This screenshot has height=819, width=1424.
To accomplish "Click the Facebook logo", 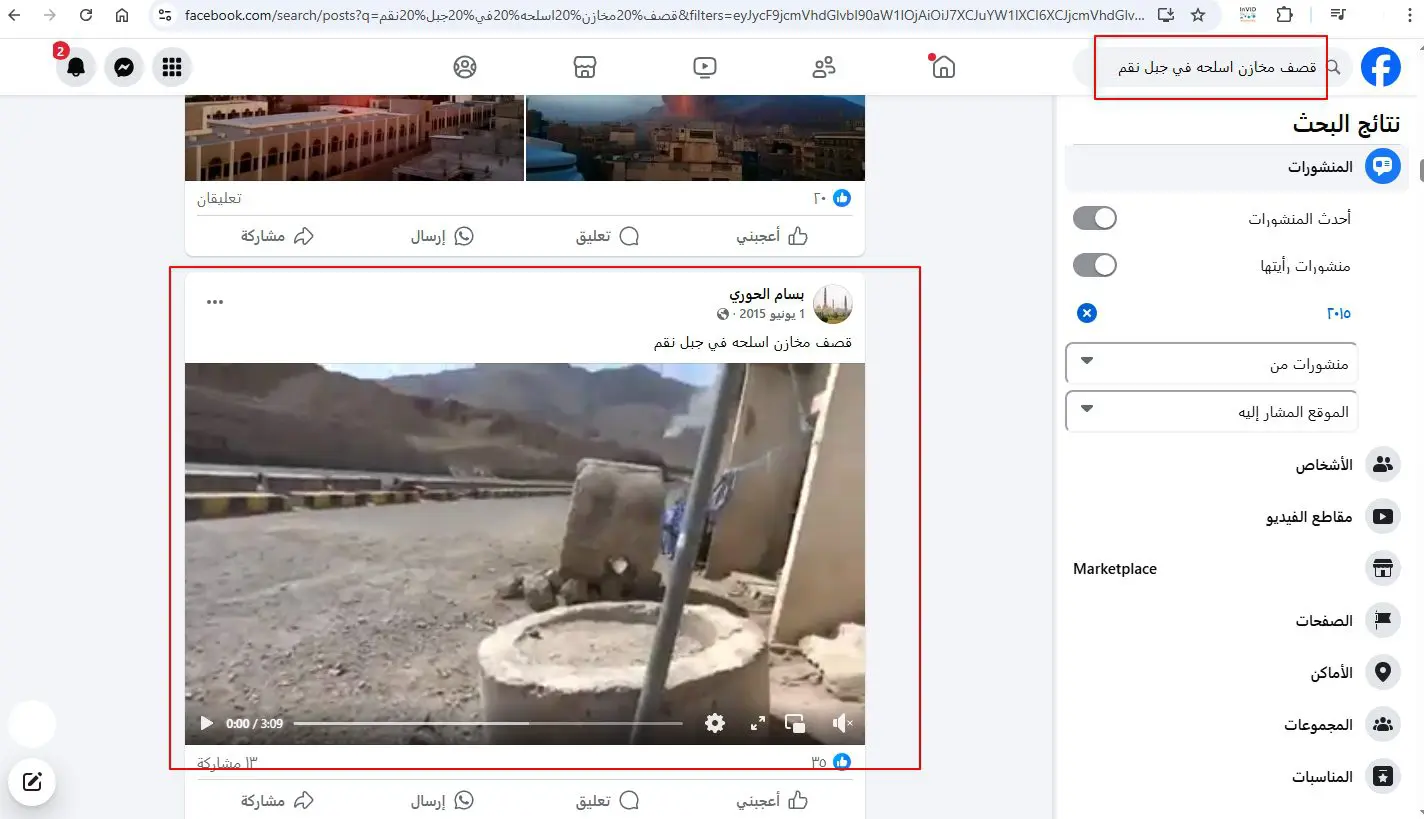I will 1381,67.
